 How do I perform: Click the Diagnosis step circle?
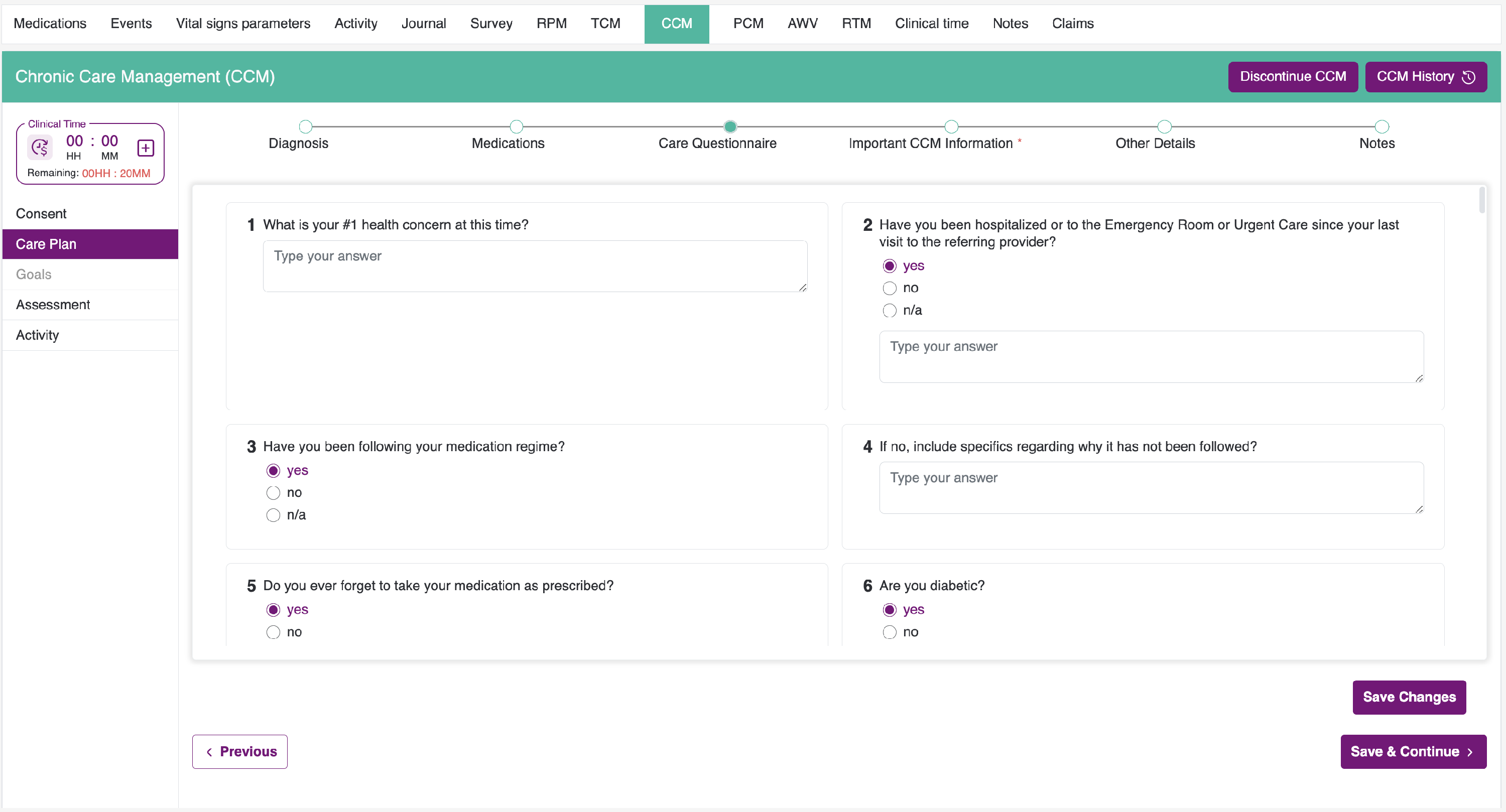tap(305, 126)
